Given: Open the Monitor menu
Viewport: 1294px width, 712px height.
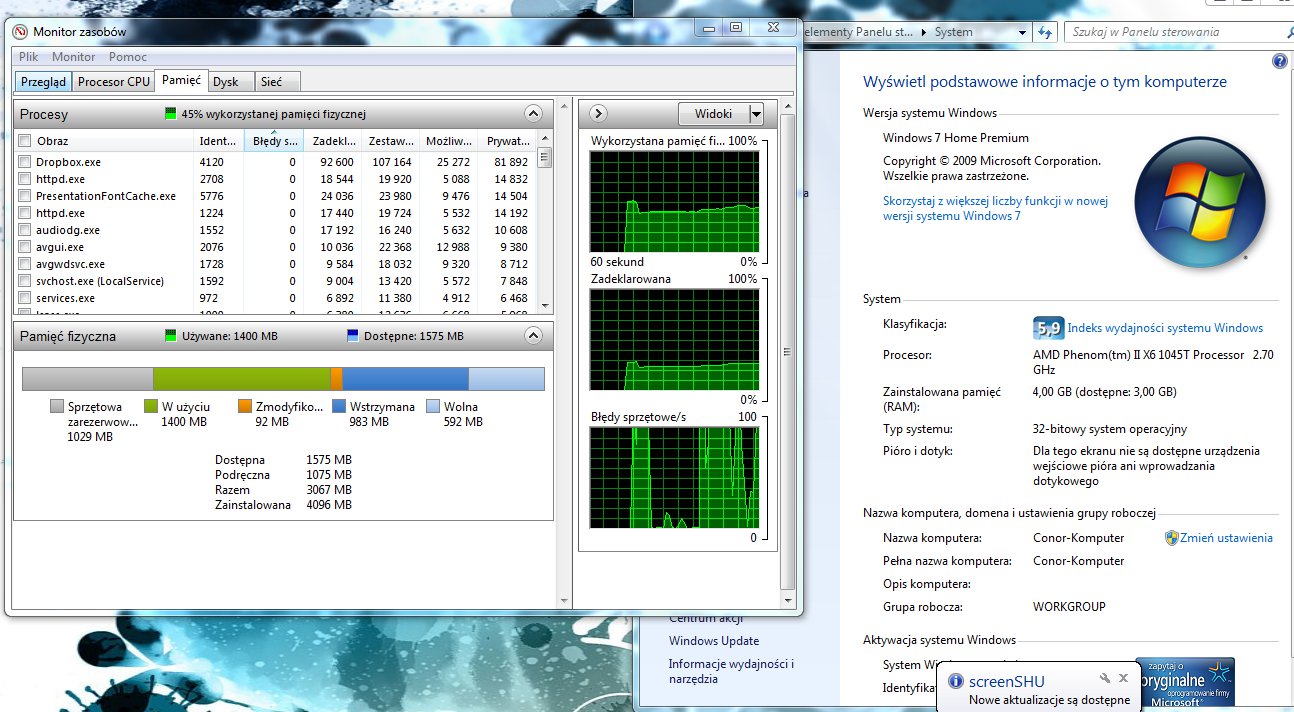Looking at the screenshot, I should [73, 57].
